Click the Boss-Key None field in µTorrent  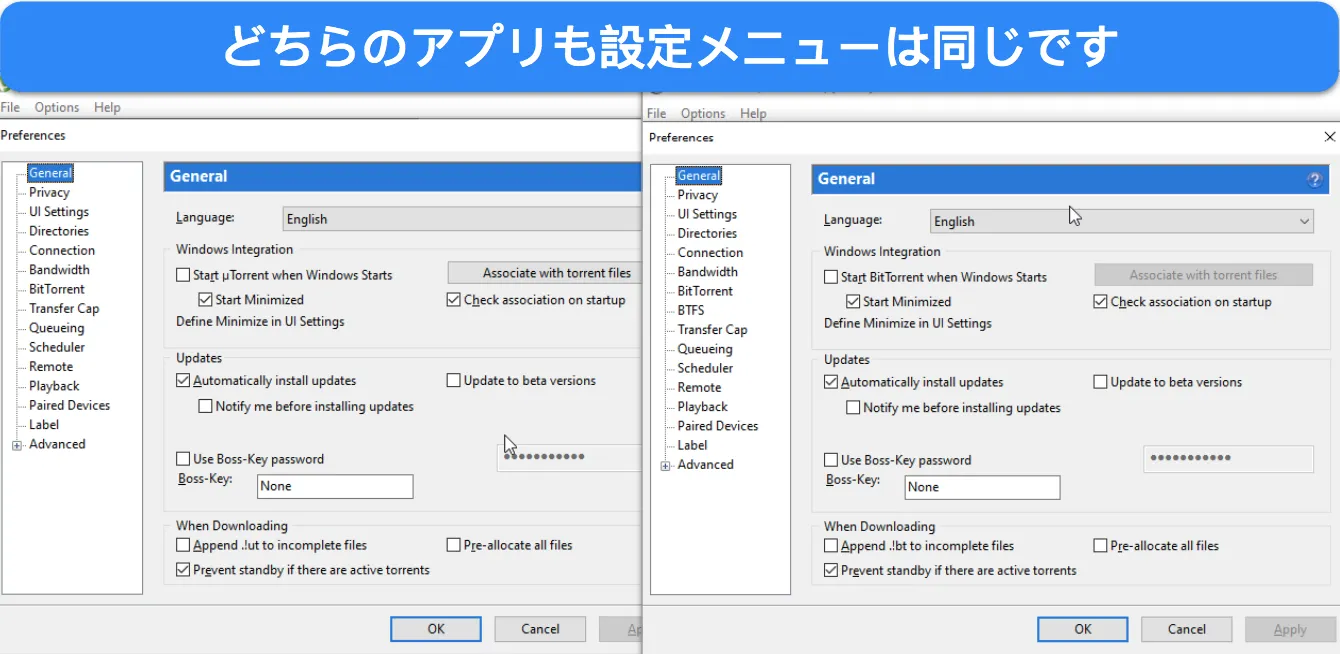[x=335, y=486]
